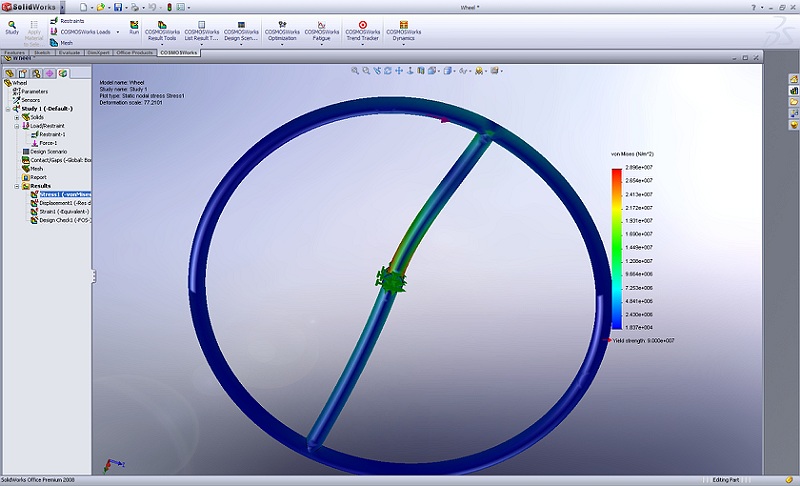Screen dimensions: 800x486
Task: Open COSMOSWorks Result Tools
Action: (x=163, y=27)
